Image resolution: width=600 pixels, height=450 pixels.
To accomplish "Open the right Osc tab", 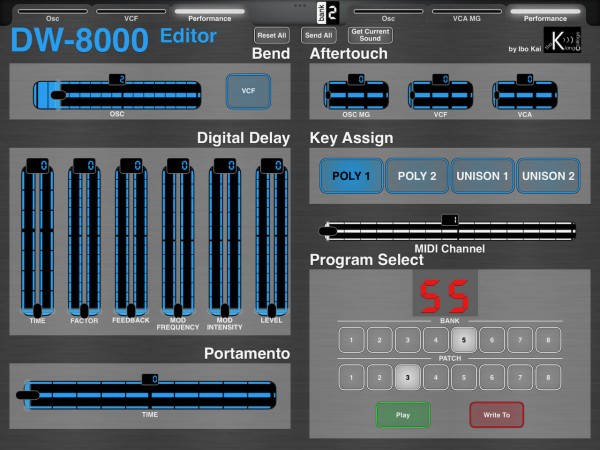I will 388,15.
